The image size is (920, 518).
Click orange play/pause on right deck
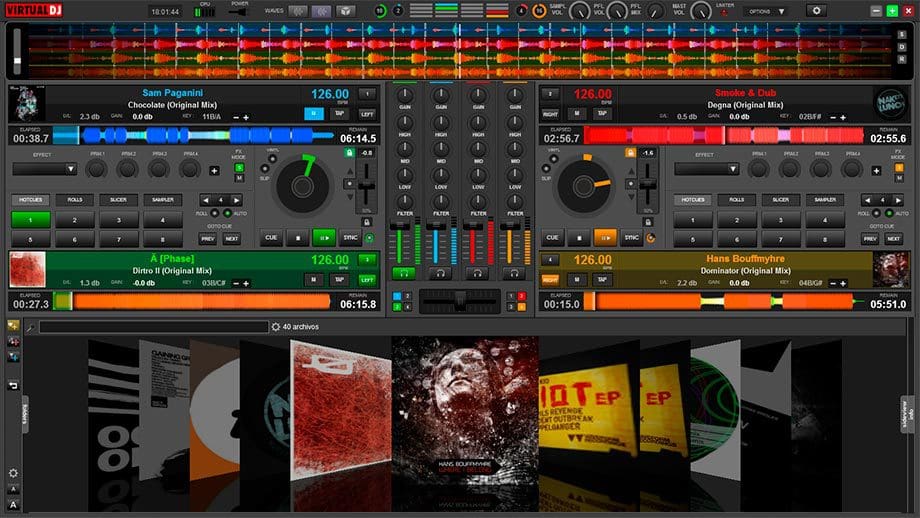[605, 238]
